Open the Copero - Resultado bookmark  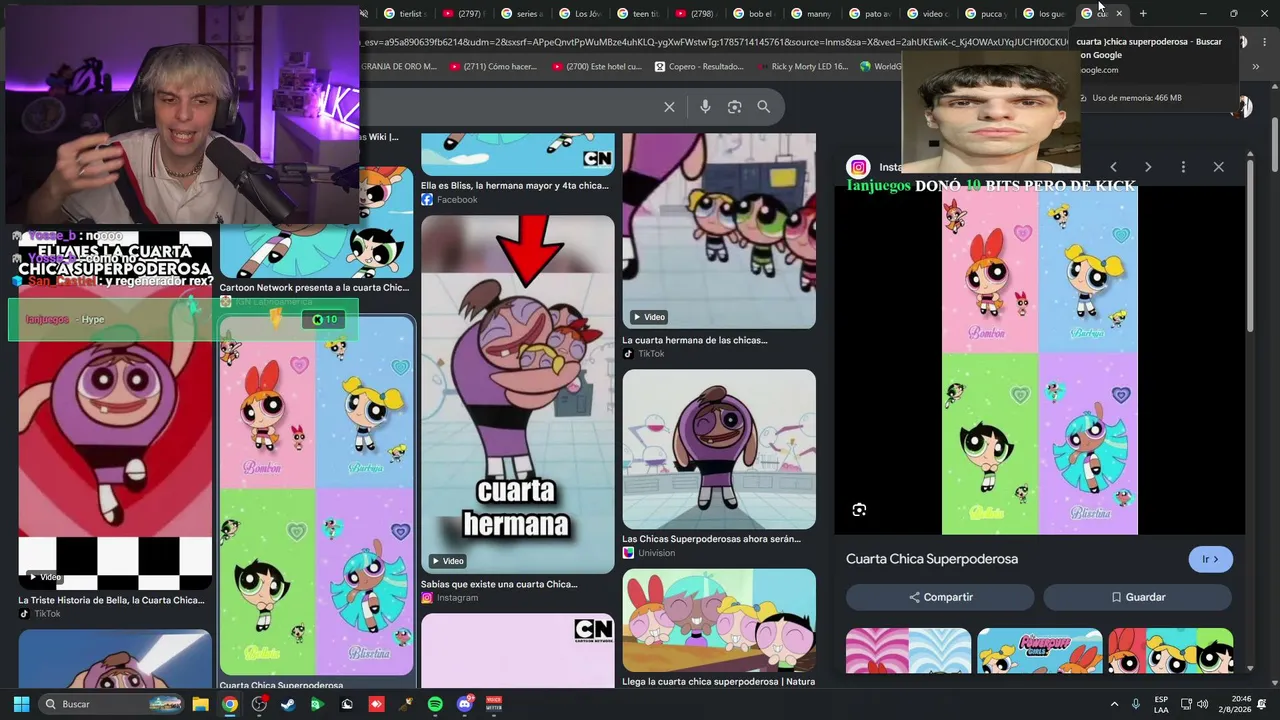click(700, 67)
